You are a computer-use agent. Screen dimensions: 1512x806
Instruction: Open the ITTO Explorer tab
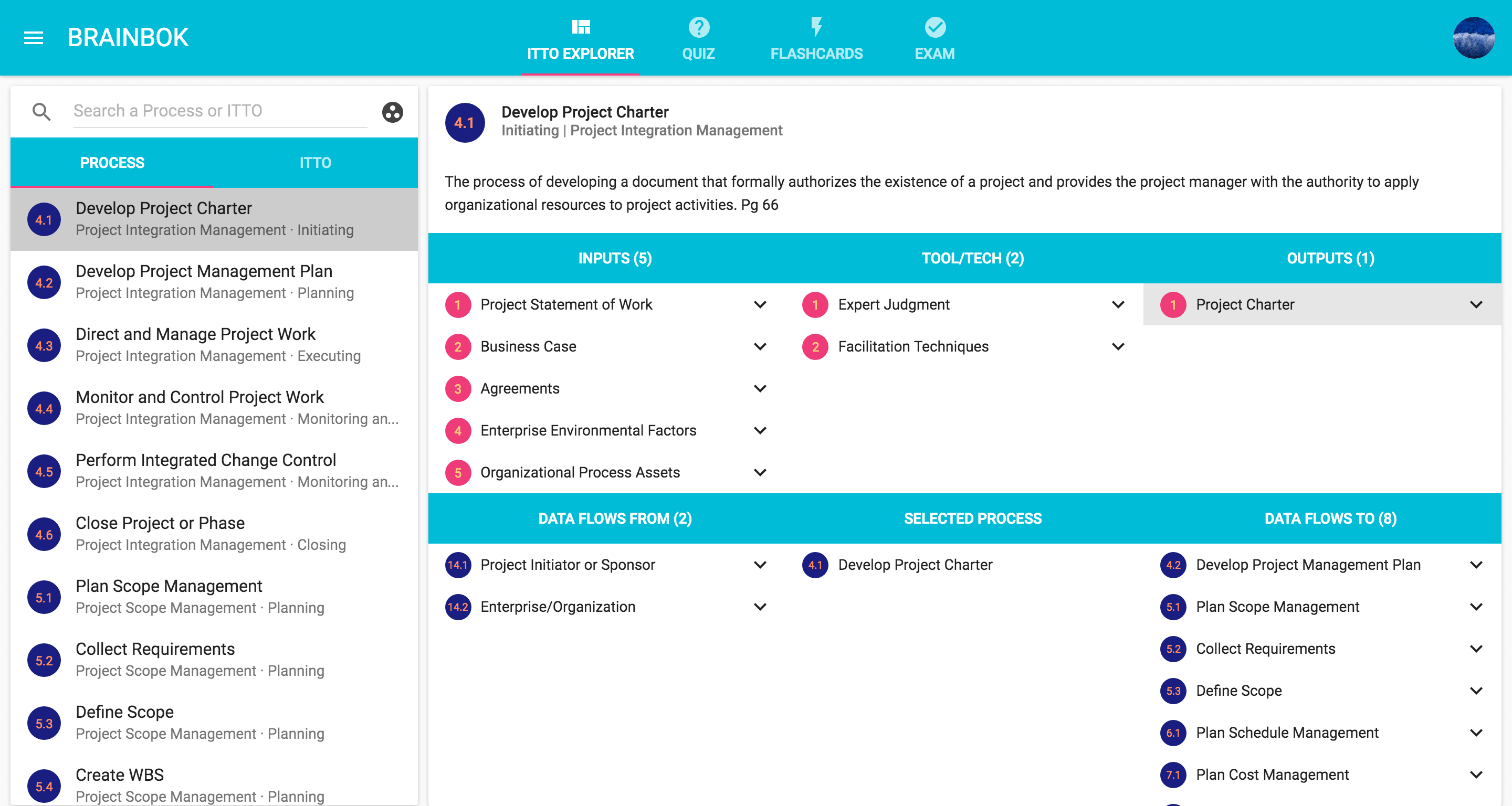pyautogui.click(x=581, y=38)
